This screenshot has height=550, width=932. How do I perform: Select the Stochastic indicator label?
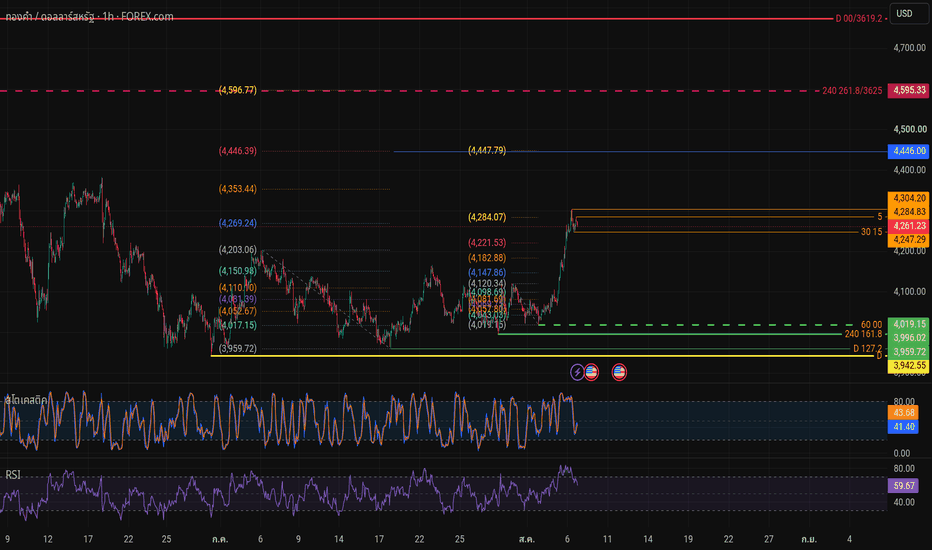pos(26,400)
